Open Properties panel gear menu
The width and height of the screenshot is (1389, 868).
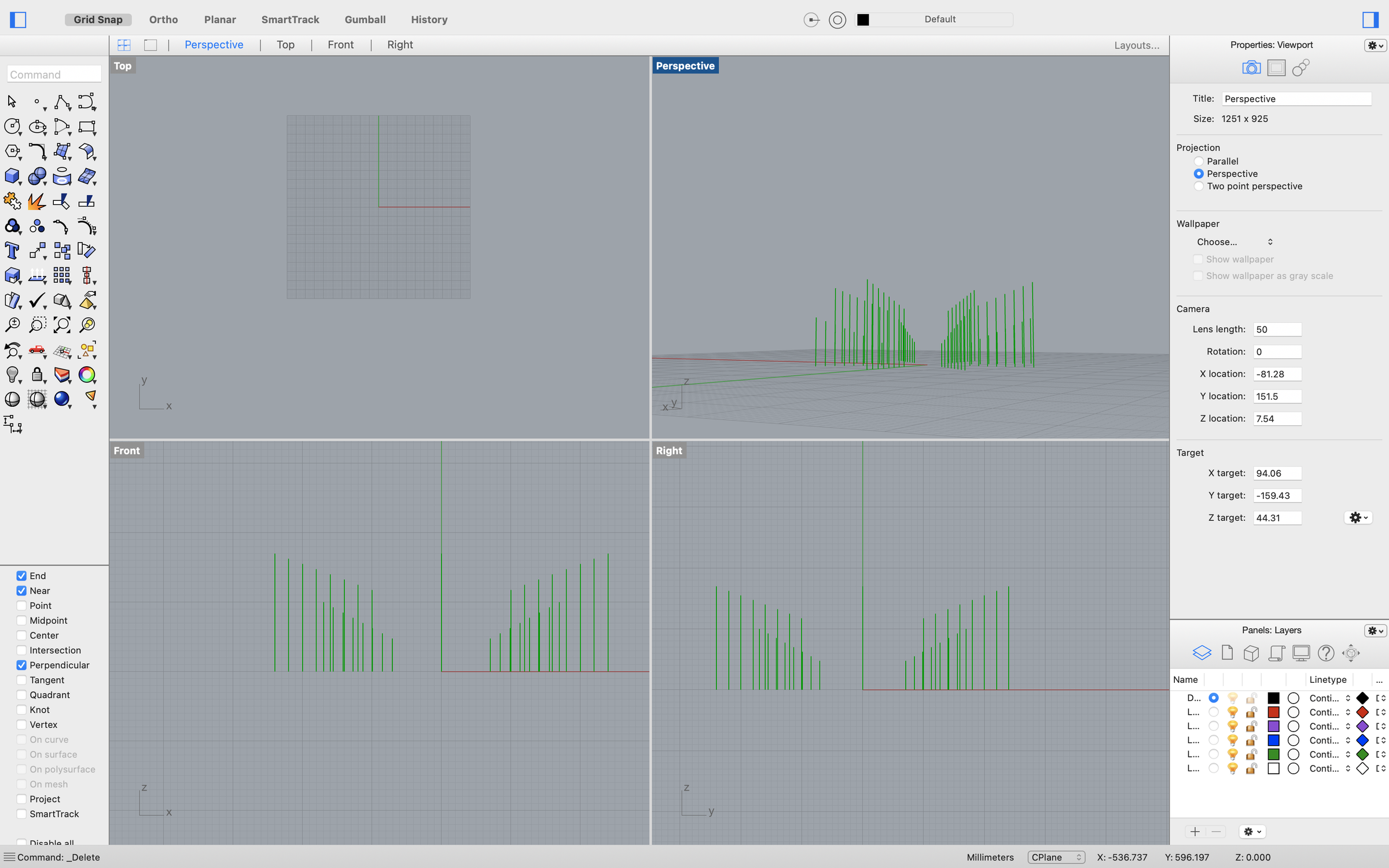pyautogui.click(x=1375, y=45)
